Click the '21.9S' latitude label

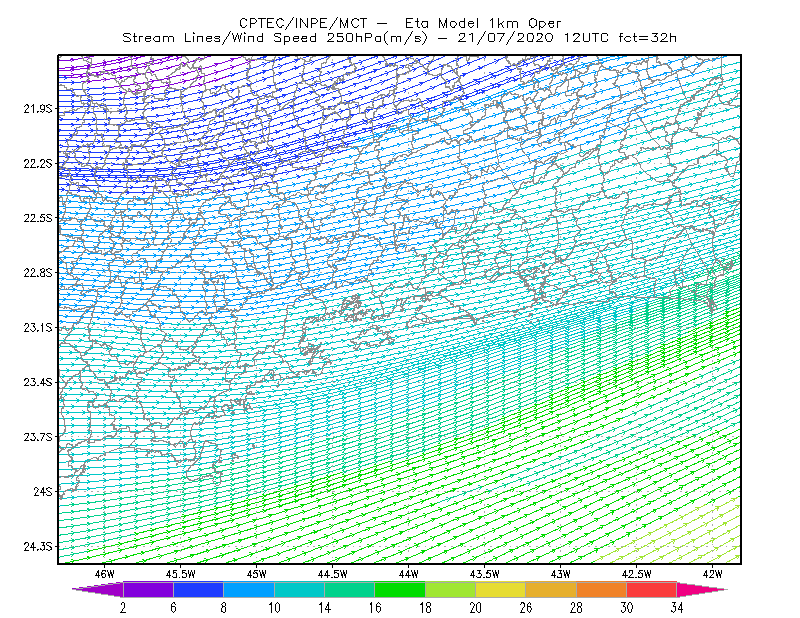(x=38, y=108)
